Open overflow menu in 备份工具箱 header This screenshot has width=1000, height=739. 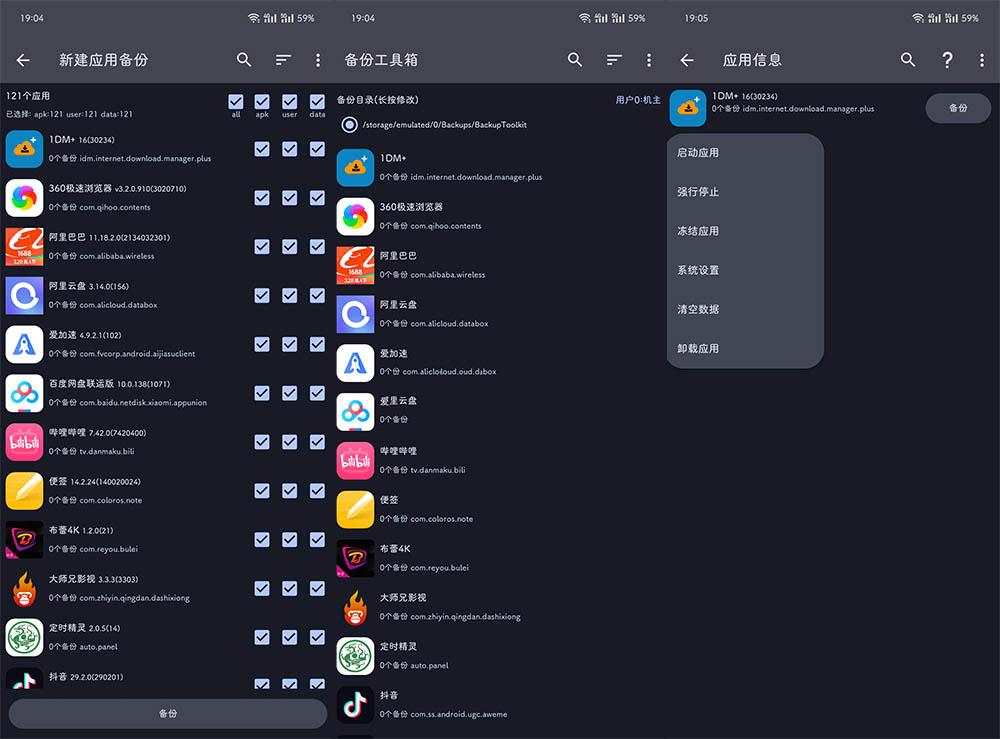(649, 60)
